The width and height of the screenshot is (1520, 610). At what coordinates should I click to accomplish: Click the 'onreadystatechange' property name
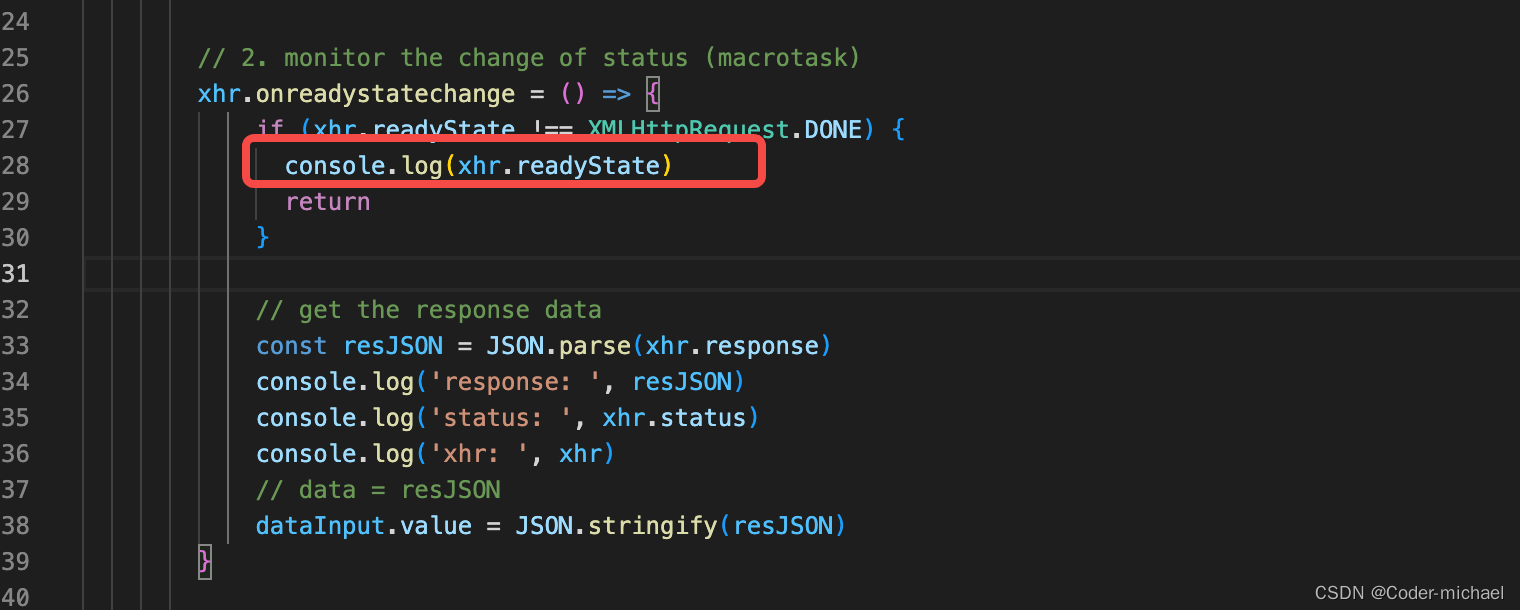385,94
